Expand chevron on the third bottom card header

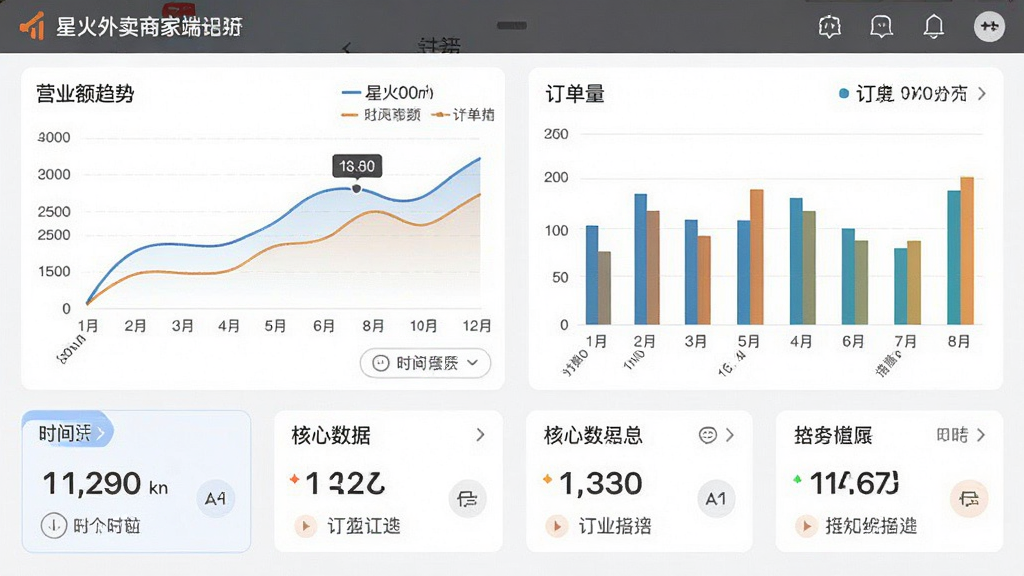click(x=729, y=435)
